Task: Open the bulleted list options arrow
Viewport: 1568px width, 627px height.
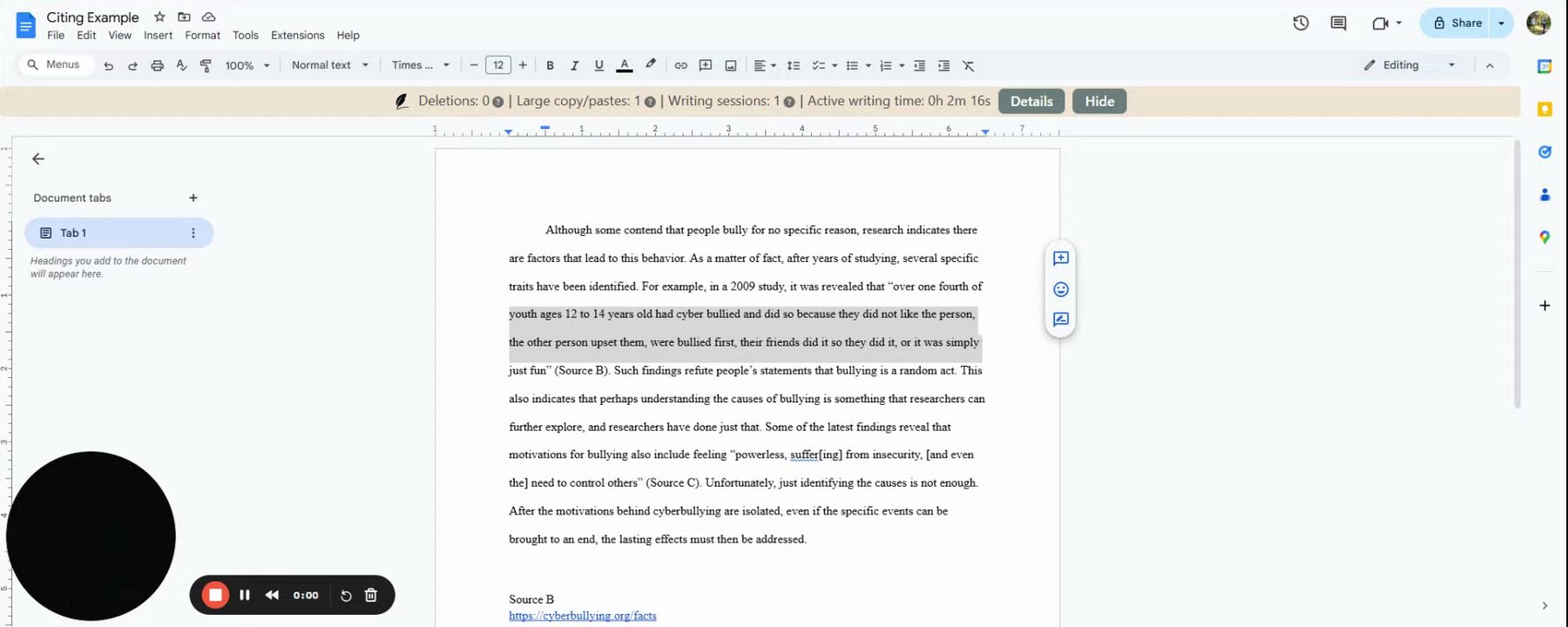Action: click(x=868, y=65)
